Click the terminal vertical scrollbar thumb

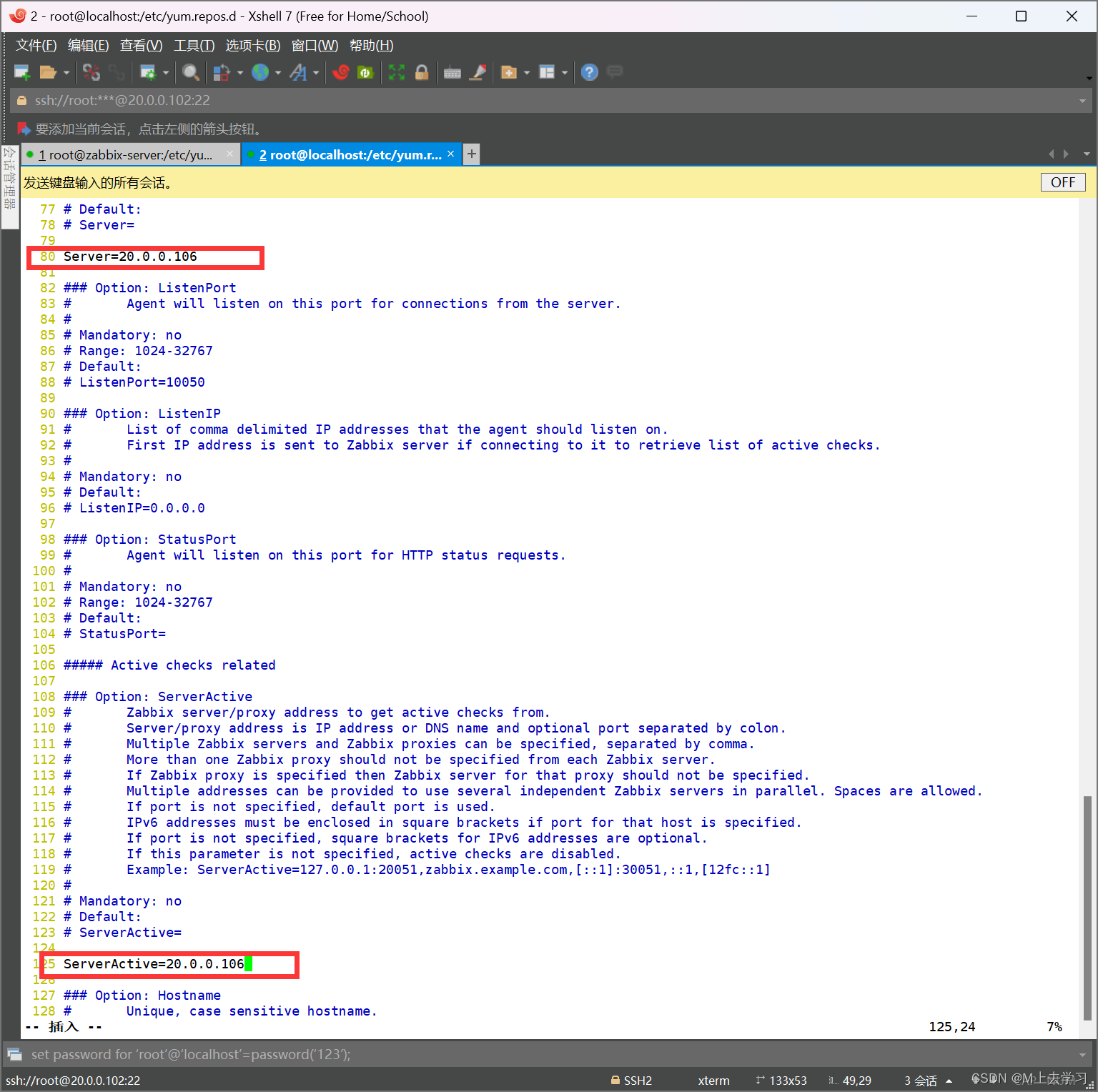coord(1087,908)
